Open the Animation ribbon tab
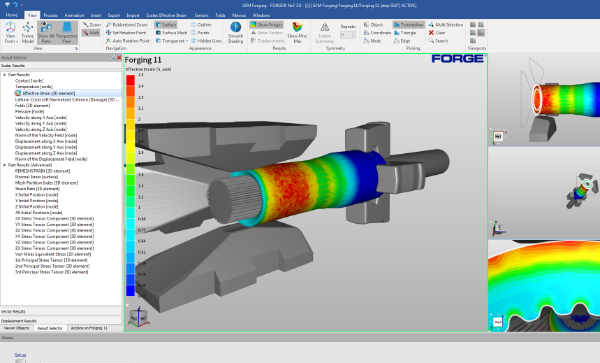This screenshot has height=363, width=600. tap(74, 15)
